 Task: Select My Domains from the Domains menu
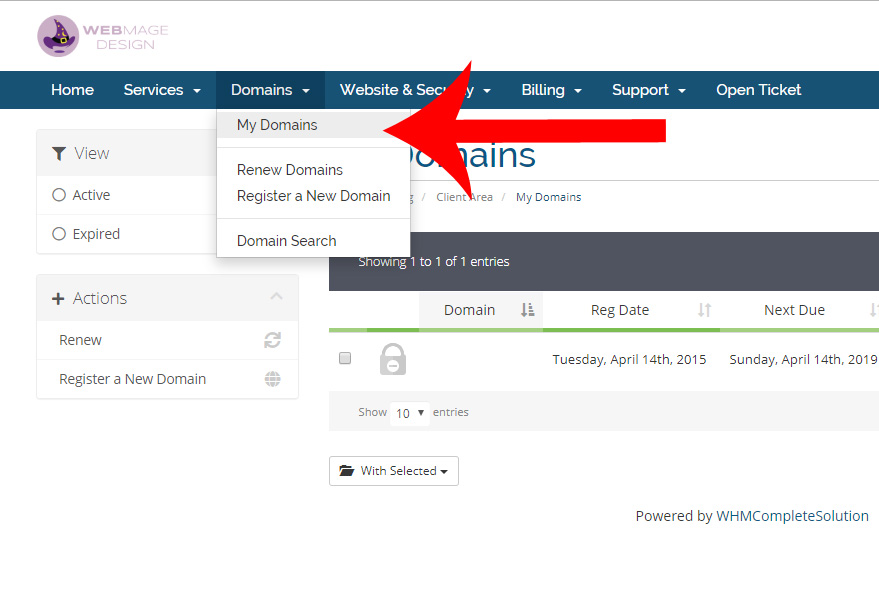pyautogui.click(x=278, y=125)
